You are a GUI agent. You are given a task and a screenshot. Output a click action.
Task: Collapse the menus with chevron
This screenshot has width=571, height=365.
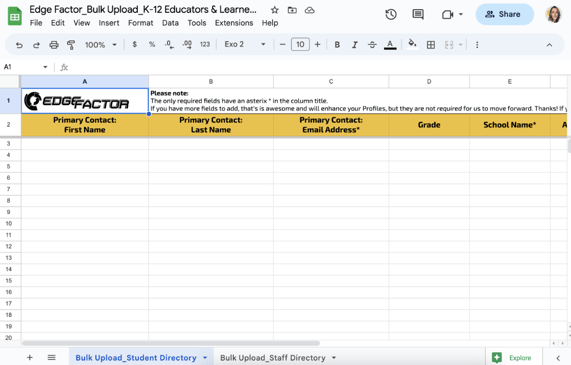(549, 45)
